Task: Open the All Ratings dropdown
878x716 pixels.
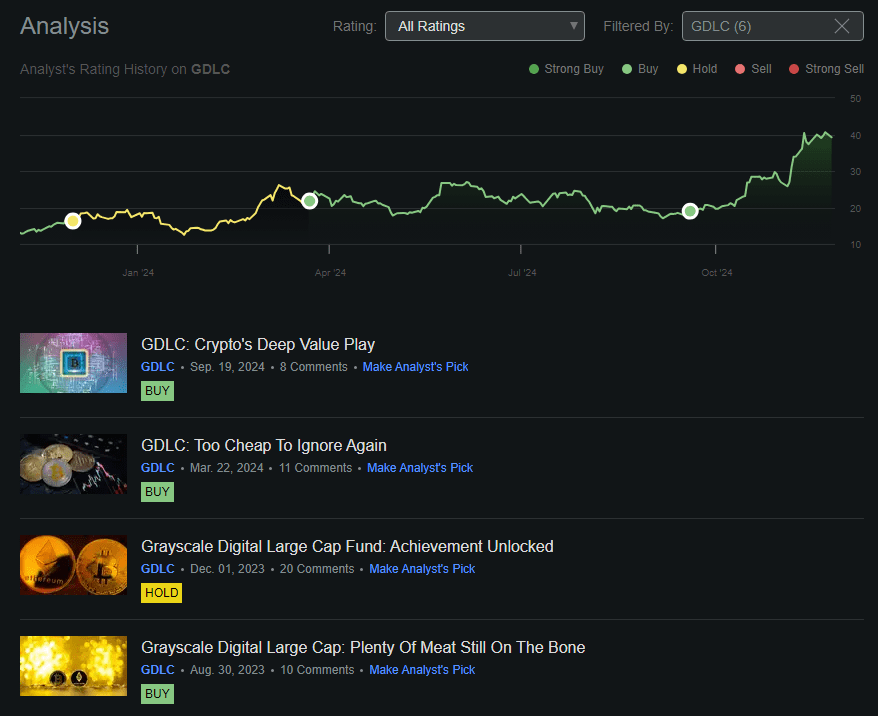Action: [484, 25]
